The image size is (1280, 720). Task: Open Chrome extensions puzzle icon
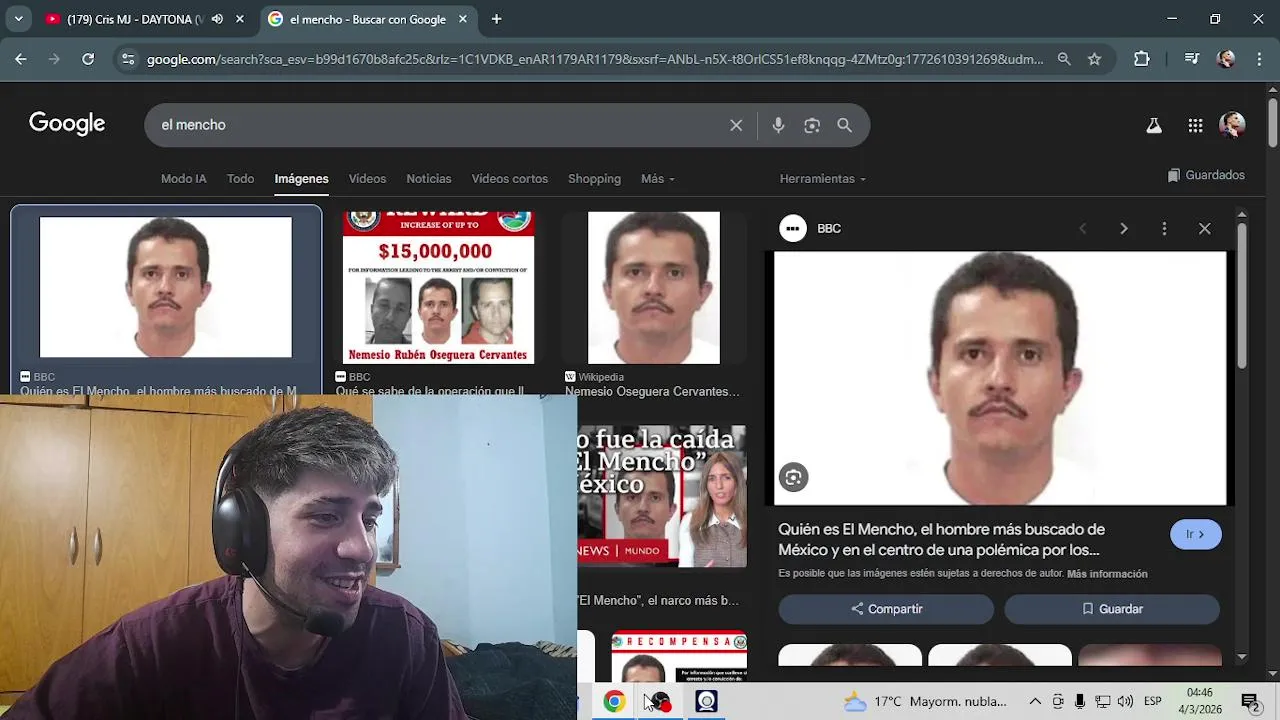click(x=1142, y=59)
